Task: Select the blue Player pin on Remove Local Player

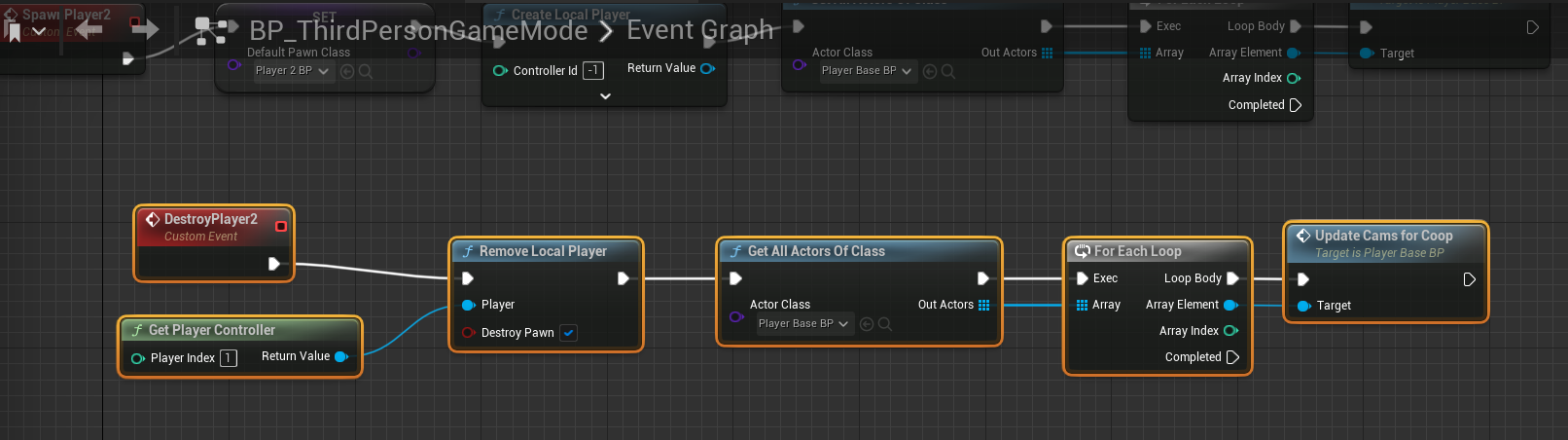Action: point(468,305)
